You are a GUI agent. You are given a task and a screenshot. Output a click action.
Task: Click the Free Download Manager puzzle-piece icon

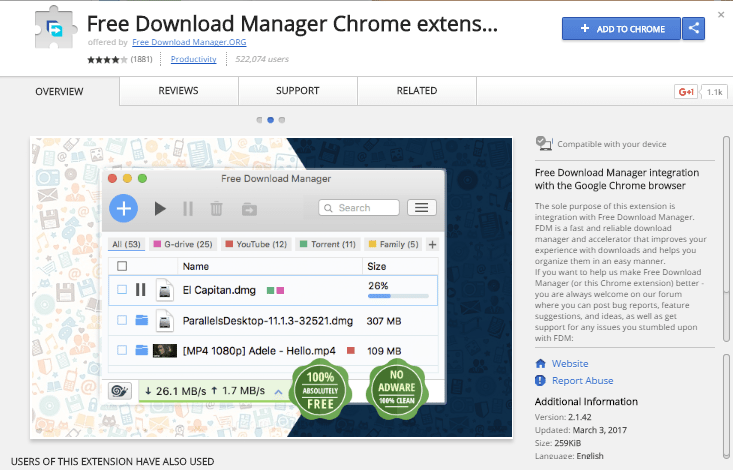pos(56,28)
